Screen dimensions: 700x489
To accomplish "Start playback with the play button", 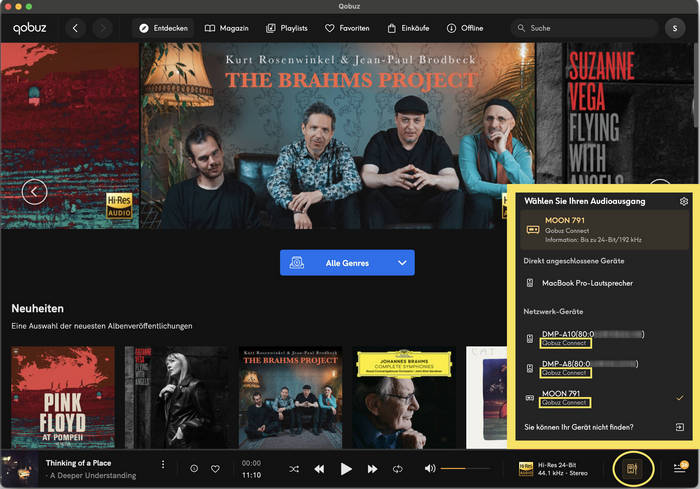I will (346, 469).
